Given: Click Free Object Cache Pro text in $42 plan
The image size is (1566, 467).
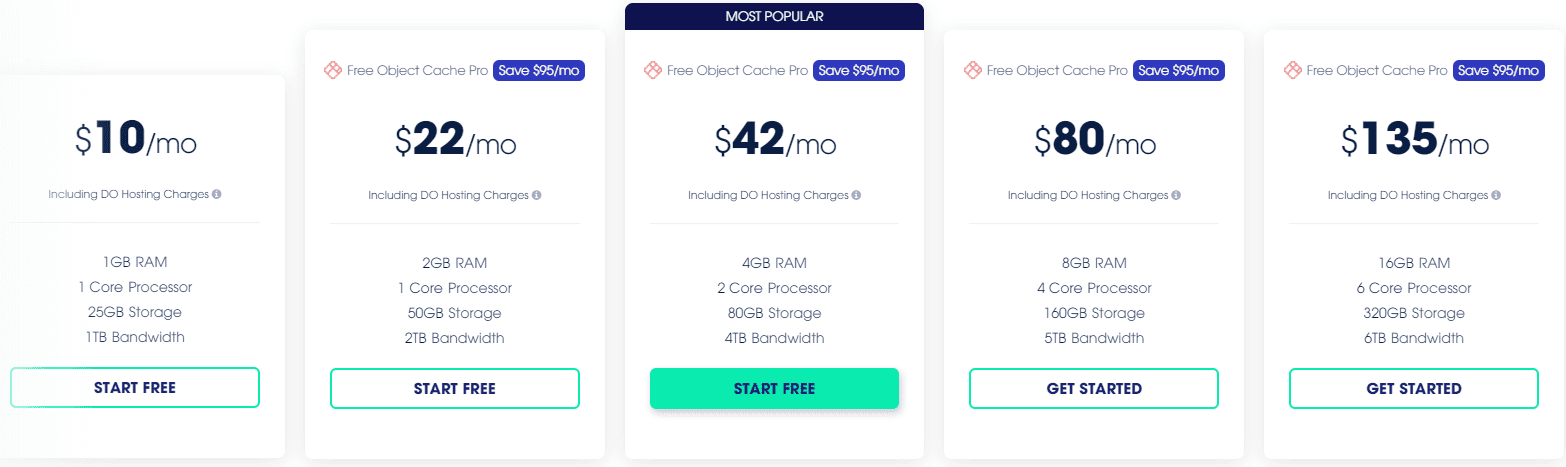Looking at the screenshot, I should point(737,70).
